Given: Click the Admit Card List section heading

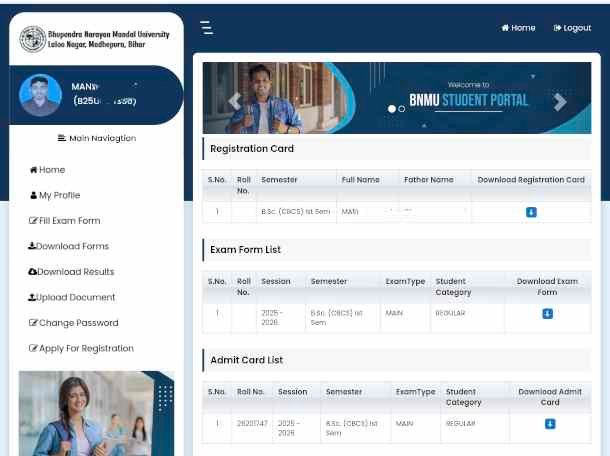Looking at the screenshot, I should tap(247, 360).
